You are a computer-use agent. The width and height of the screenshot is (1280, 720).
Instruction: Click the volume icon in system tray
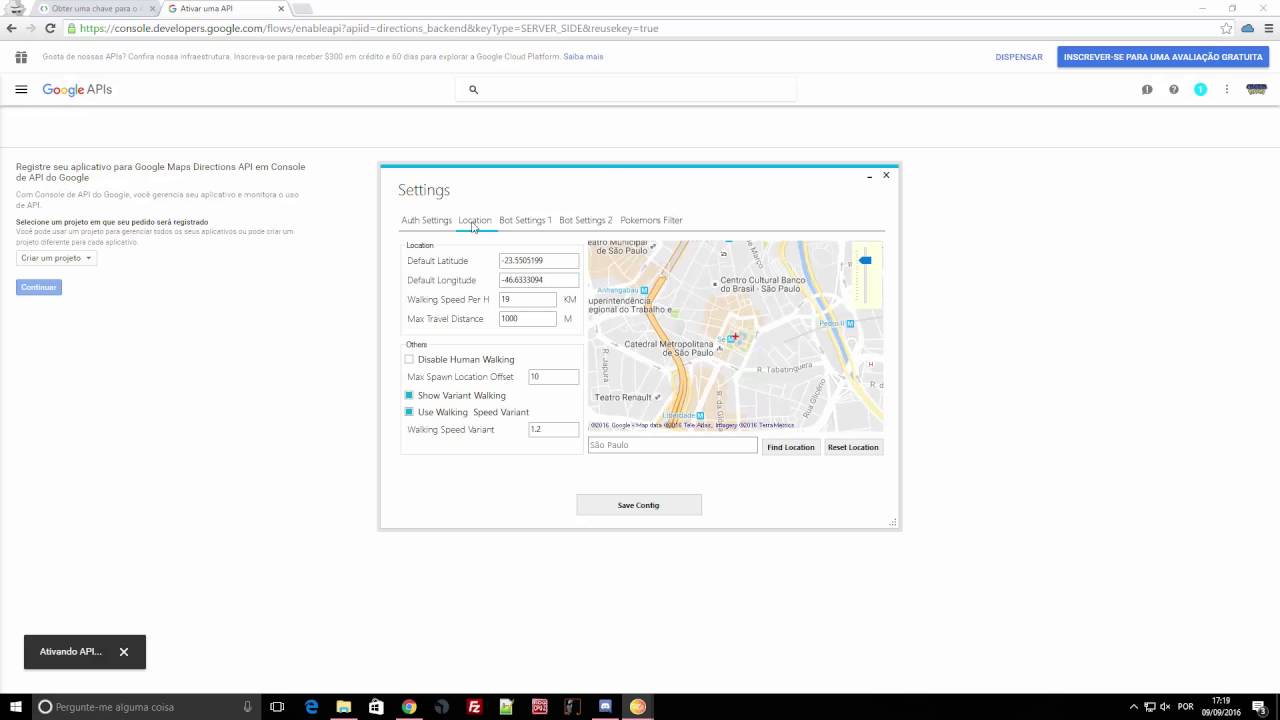(1165, 707)
